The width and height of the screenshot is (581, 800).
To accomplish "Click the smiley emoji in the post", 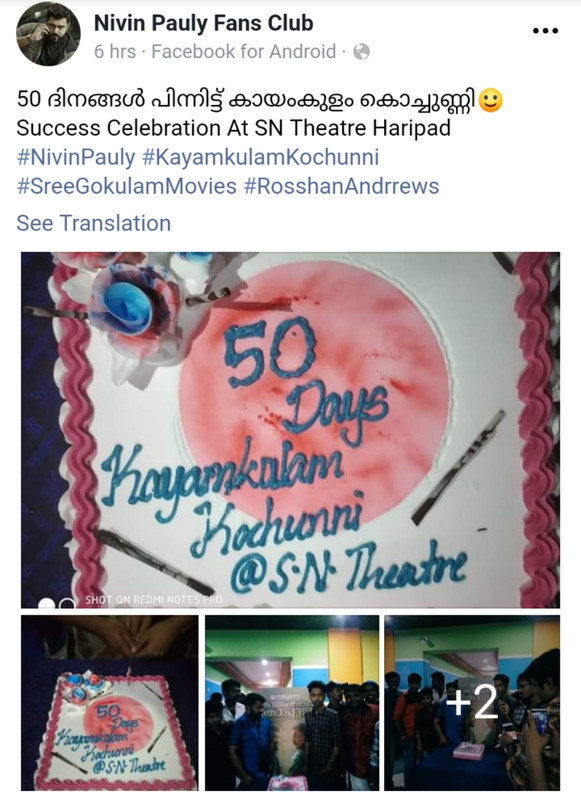I will tap(491, 101).
